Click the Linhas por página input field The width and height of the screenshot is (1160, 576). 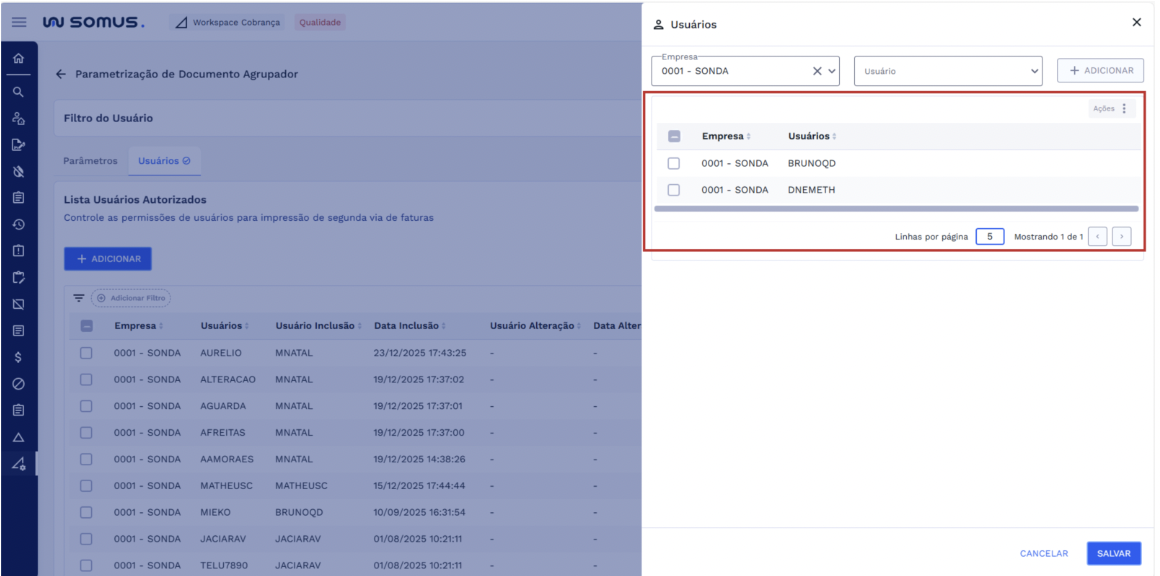coord(989,237)
